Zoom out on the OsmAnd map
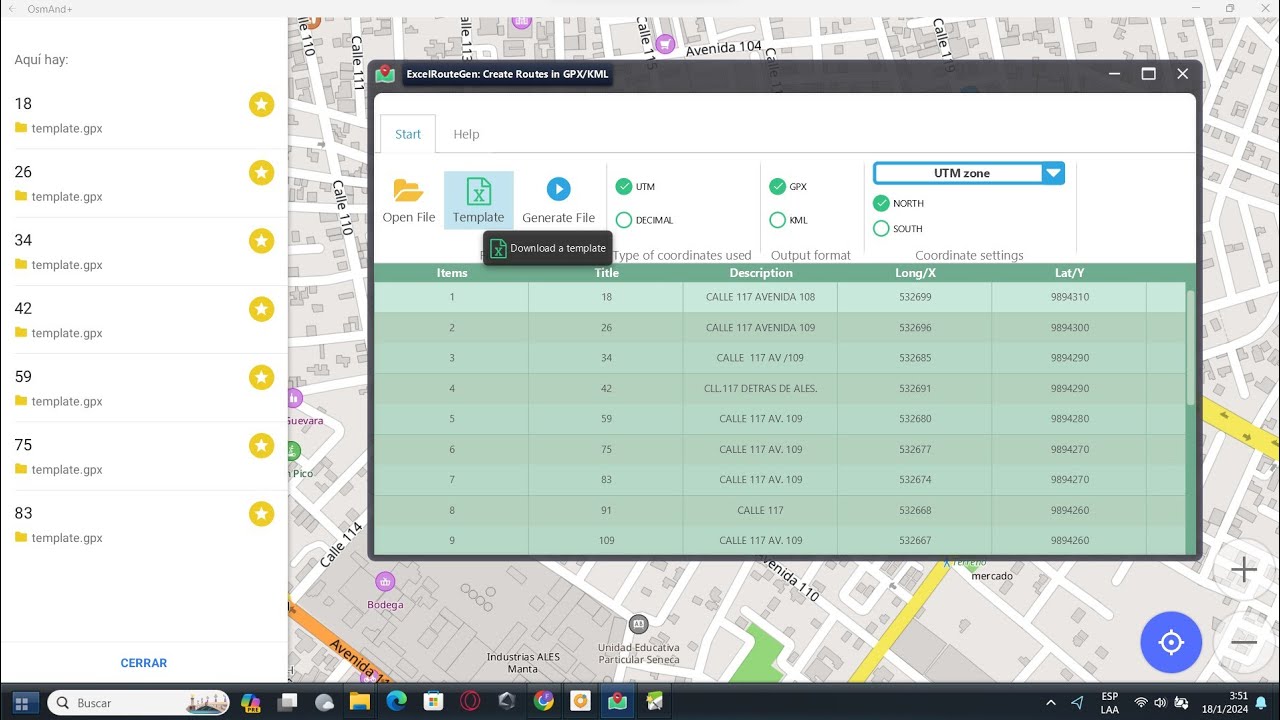Viewport: 1280px width, 720px height. (x=1244, y=642)
